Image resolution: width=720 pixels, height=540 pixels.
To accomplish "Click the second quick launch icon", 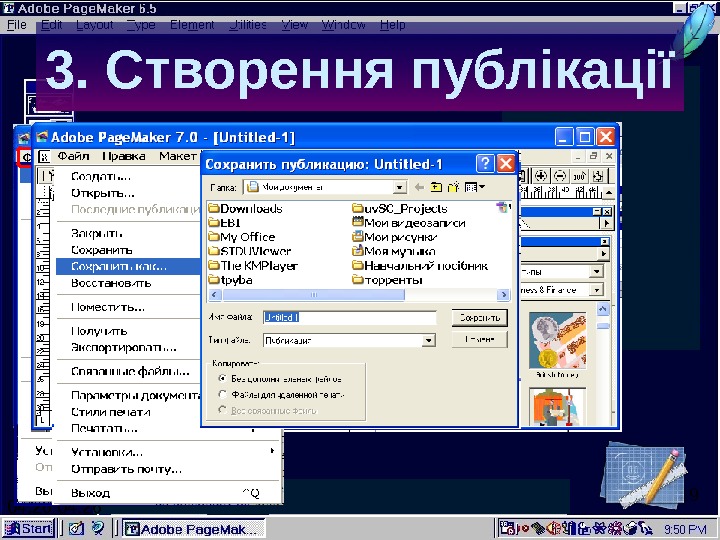I will [98, 529].
